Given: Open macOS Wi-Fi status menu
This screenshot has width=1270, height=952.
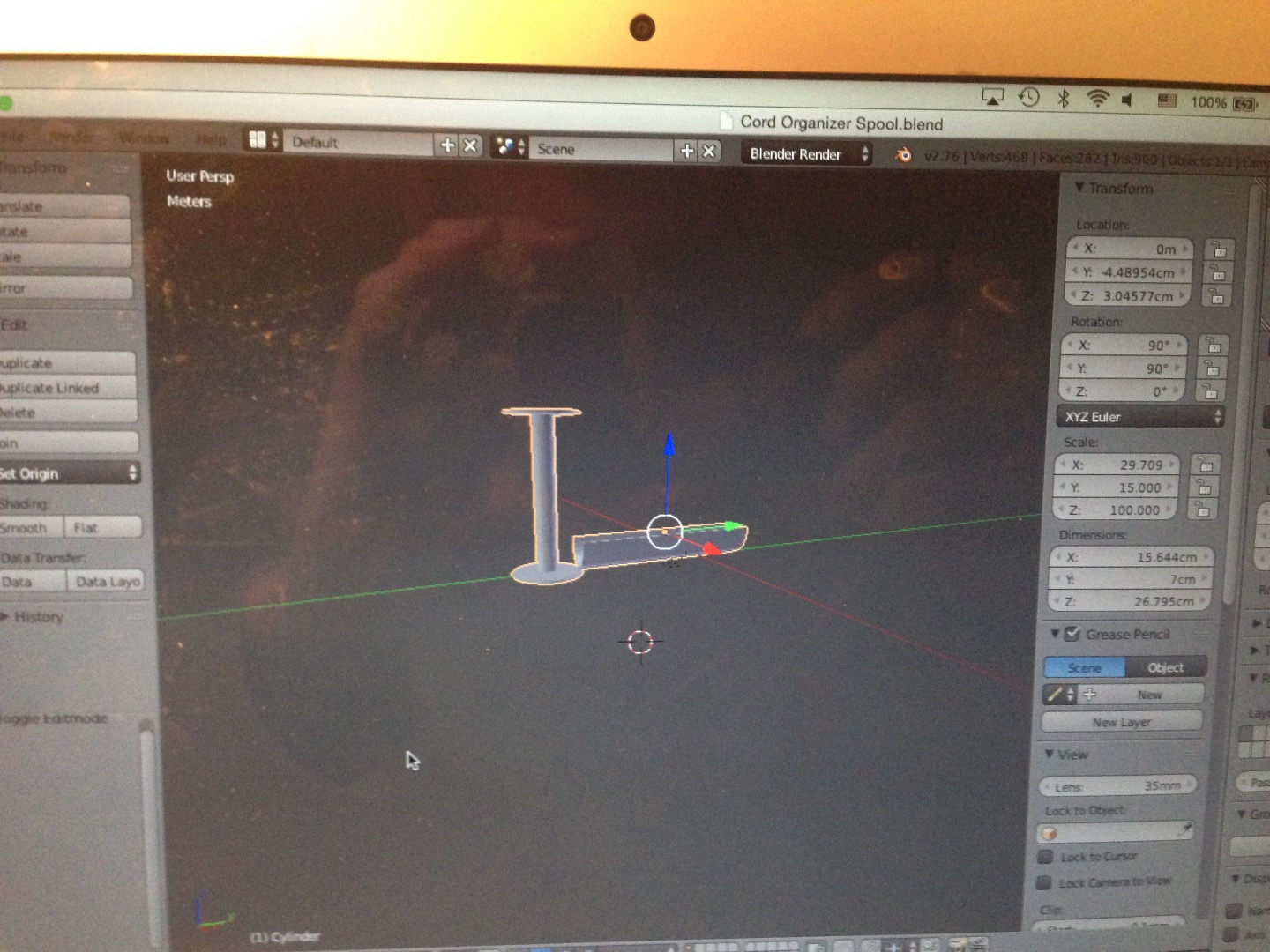Looking at the screenshot, I should 1097,99.
